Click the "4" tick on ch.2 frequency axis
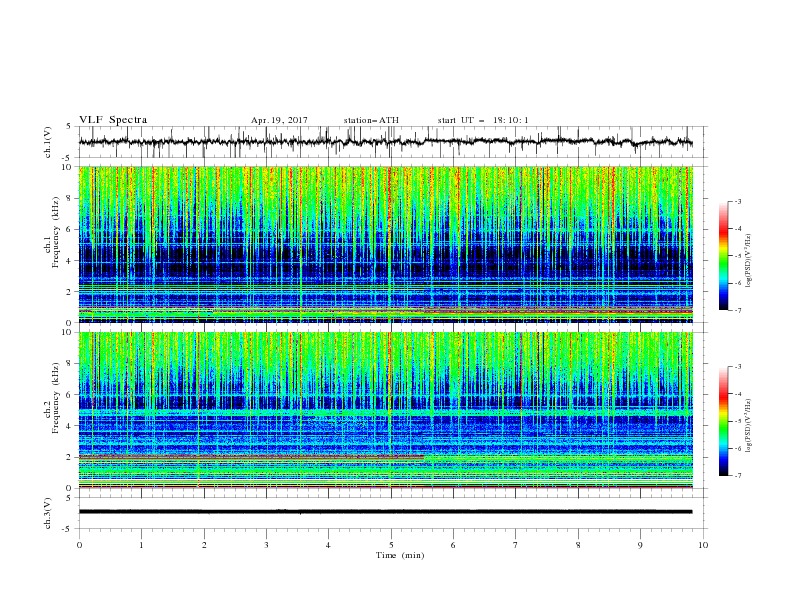Viewport: 792px width, 612px height. [x=70, y=426]
